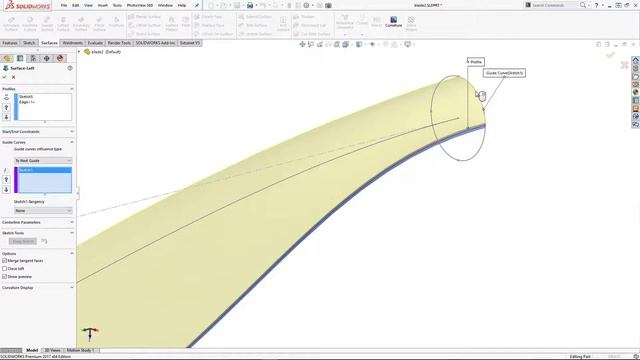The height and width of the screenshot is (360, 640).
Task: Collapse the Sketch Tools section
Action: [x=72, y=233]
